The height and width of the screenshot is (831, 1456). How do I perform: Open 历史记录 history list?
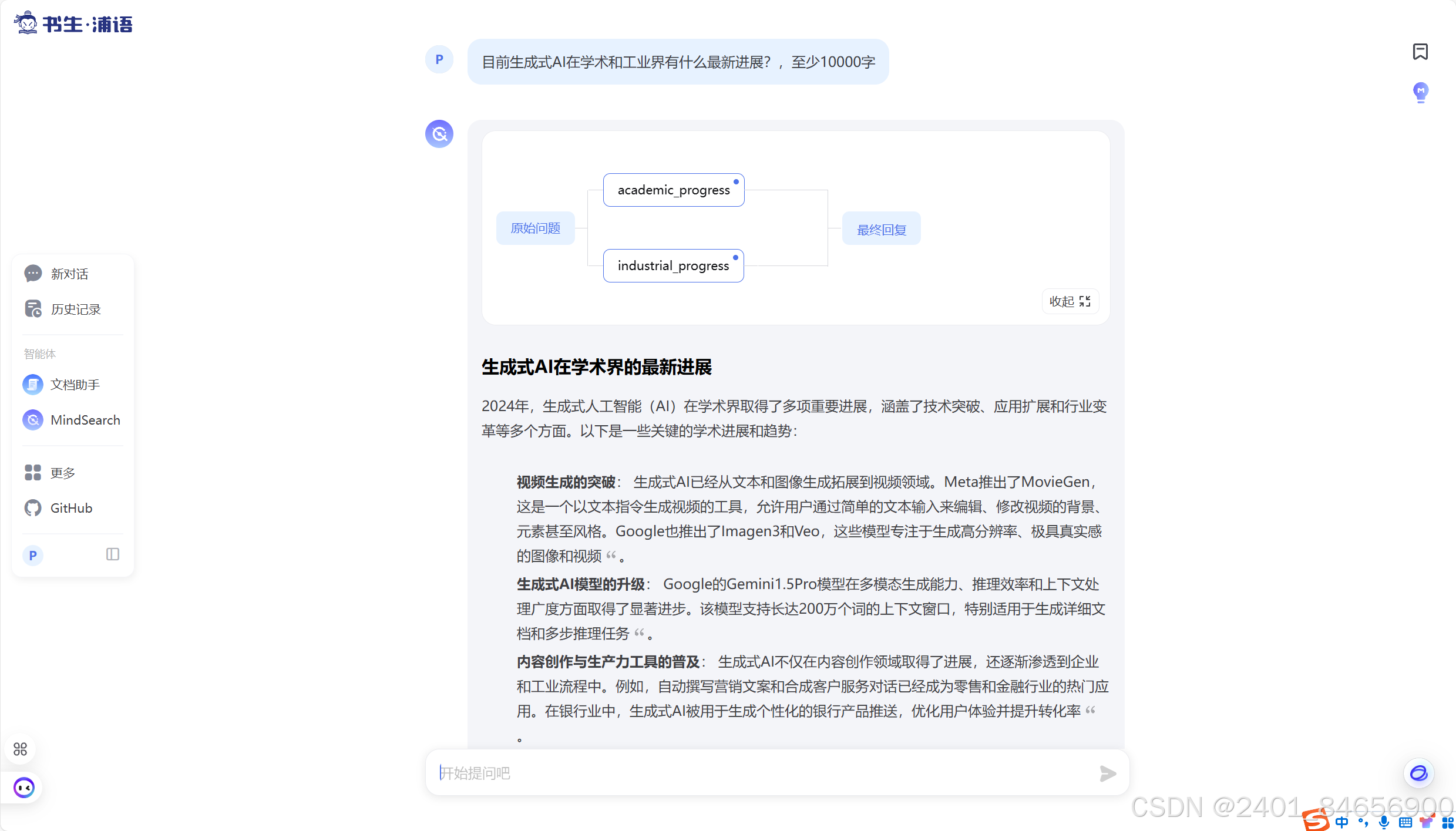tap(75, 309)
